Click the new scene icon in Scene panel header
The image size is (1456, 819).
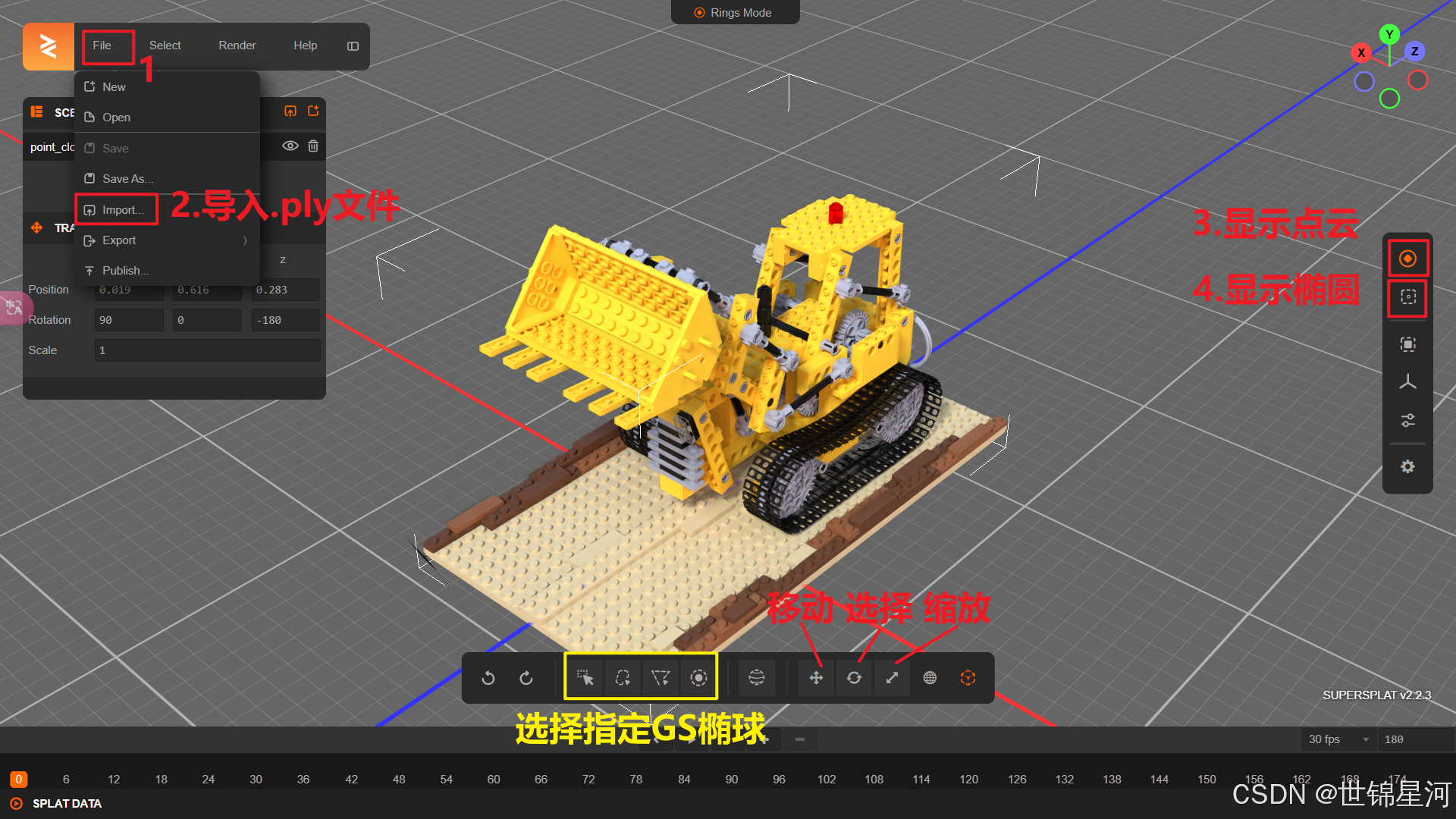pos(313,111)
